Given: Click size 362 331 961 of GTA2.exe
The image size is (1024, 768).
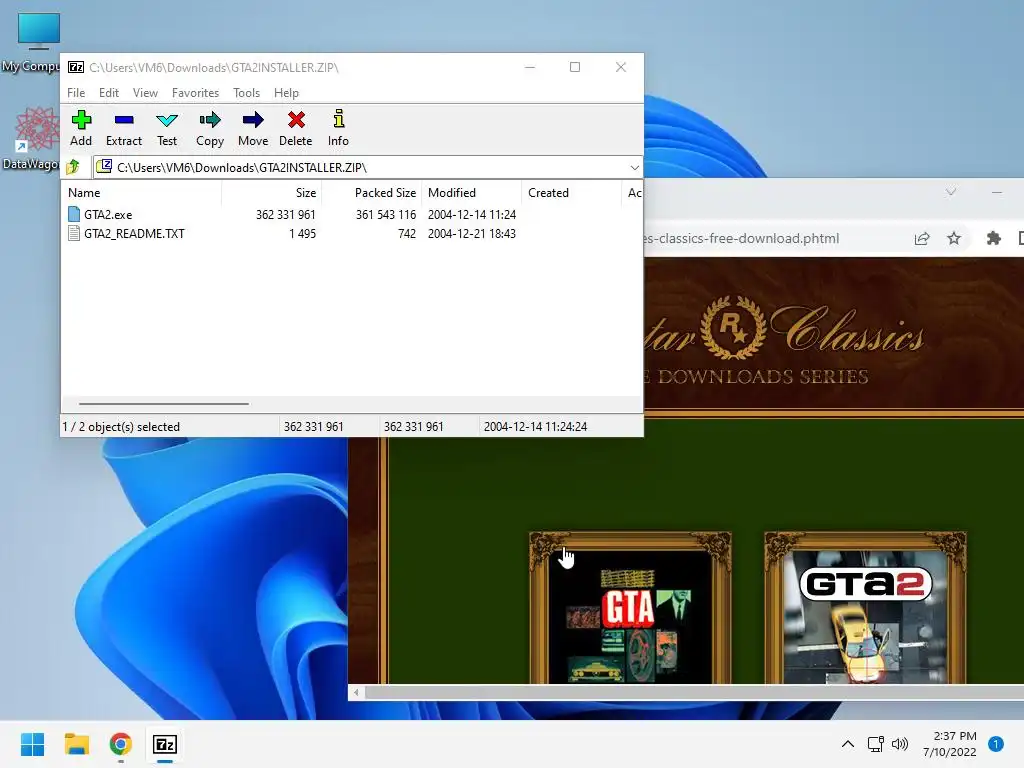Looking at the screenshot, I should point(285,214).
